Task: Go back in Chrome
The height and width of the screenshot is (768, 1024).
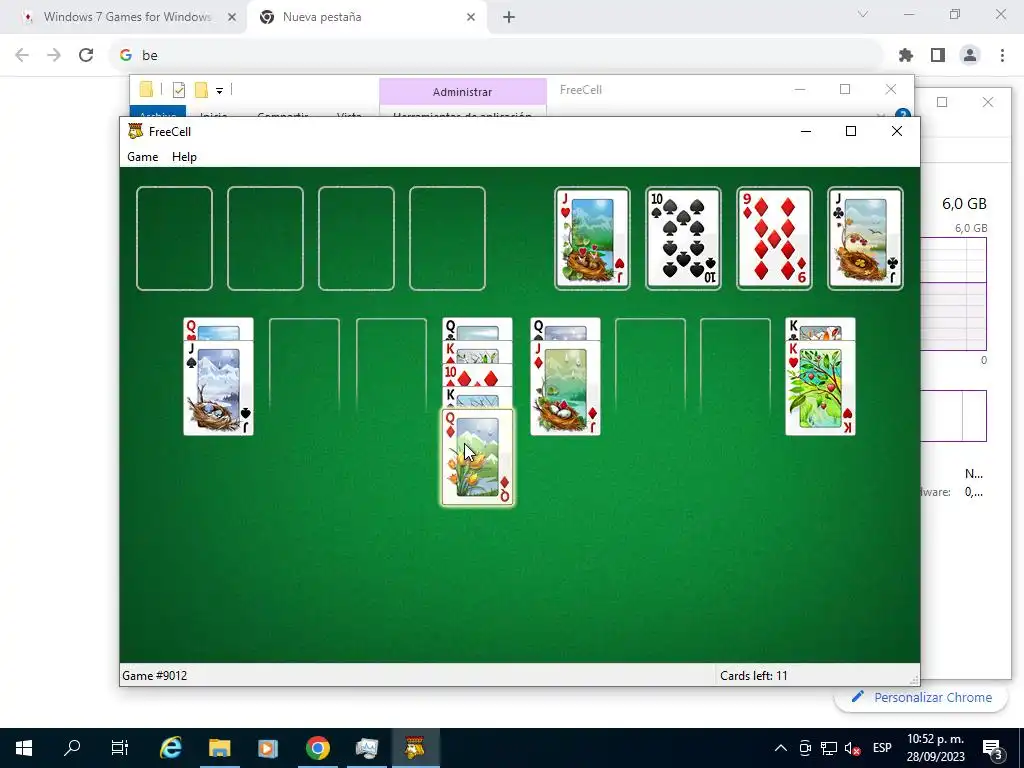Action: click(22, 55)
